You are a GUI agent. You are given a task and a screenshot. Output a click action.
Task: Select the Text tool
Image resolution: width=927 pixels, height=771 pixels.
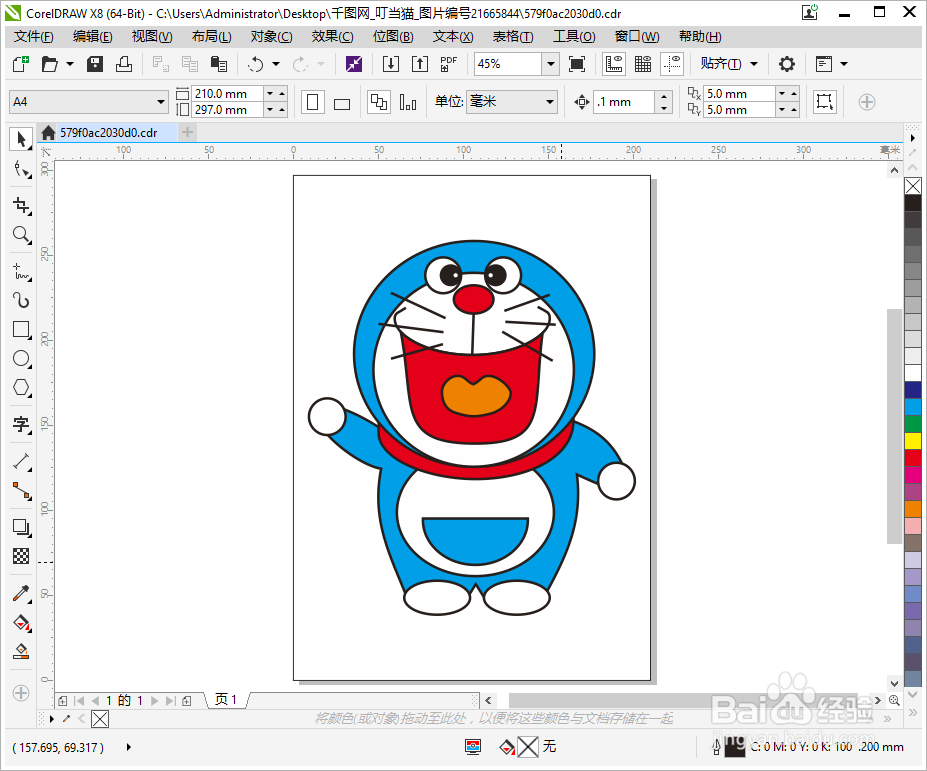point(21,424)
